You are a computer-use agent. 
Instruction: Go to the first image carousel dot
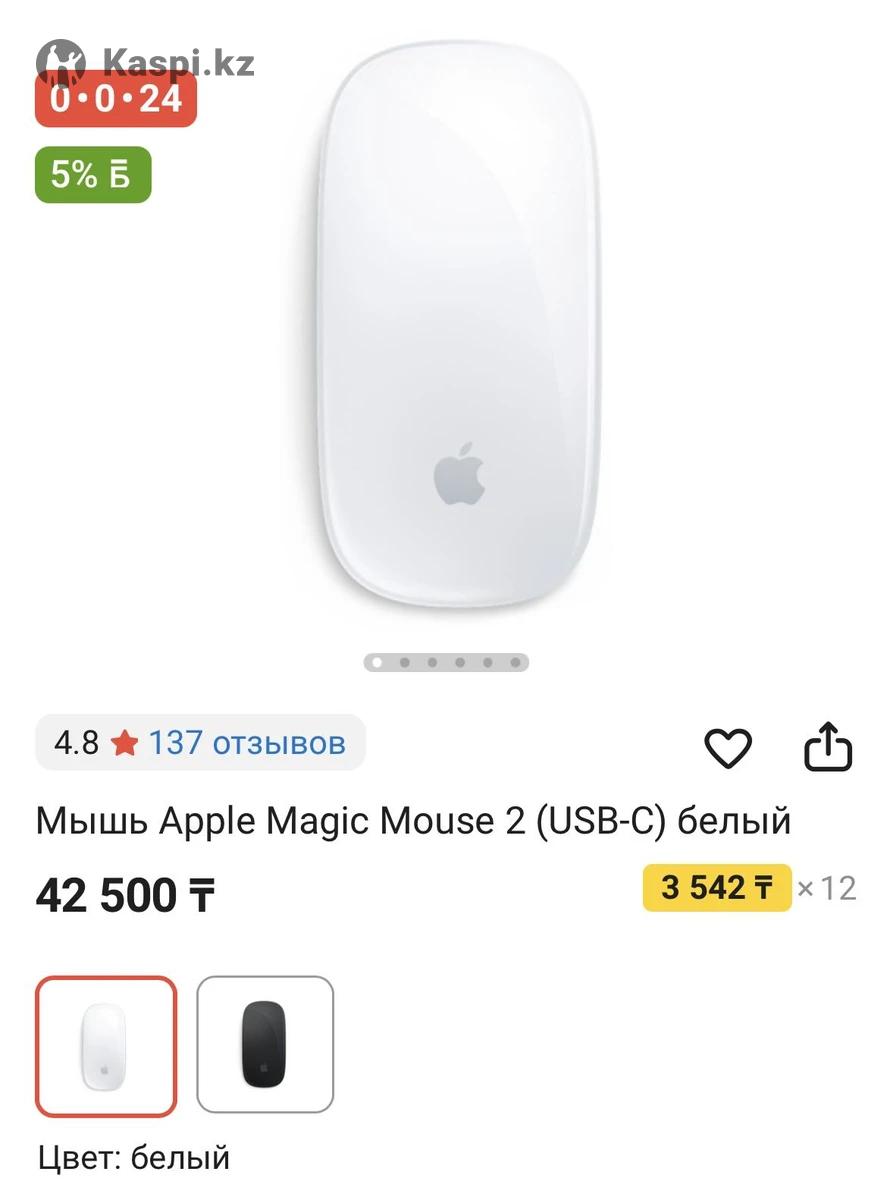[377, 662]
